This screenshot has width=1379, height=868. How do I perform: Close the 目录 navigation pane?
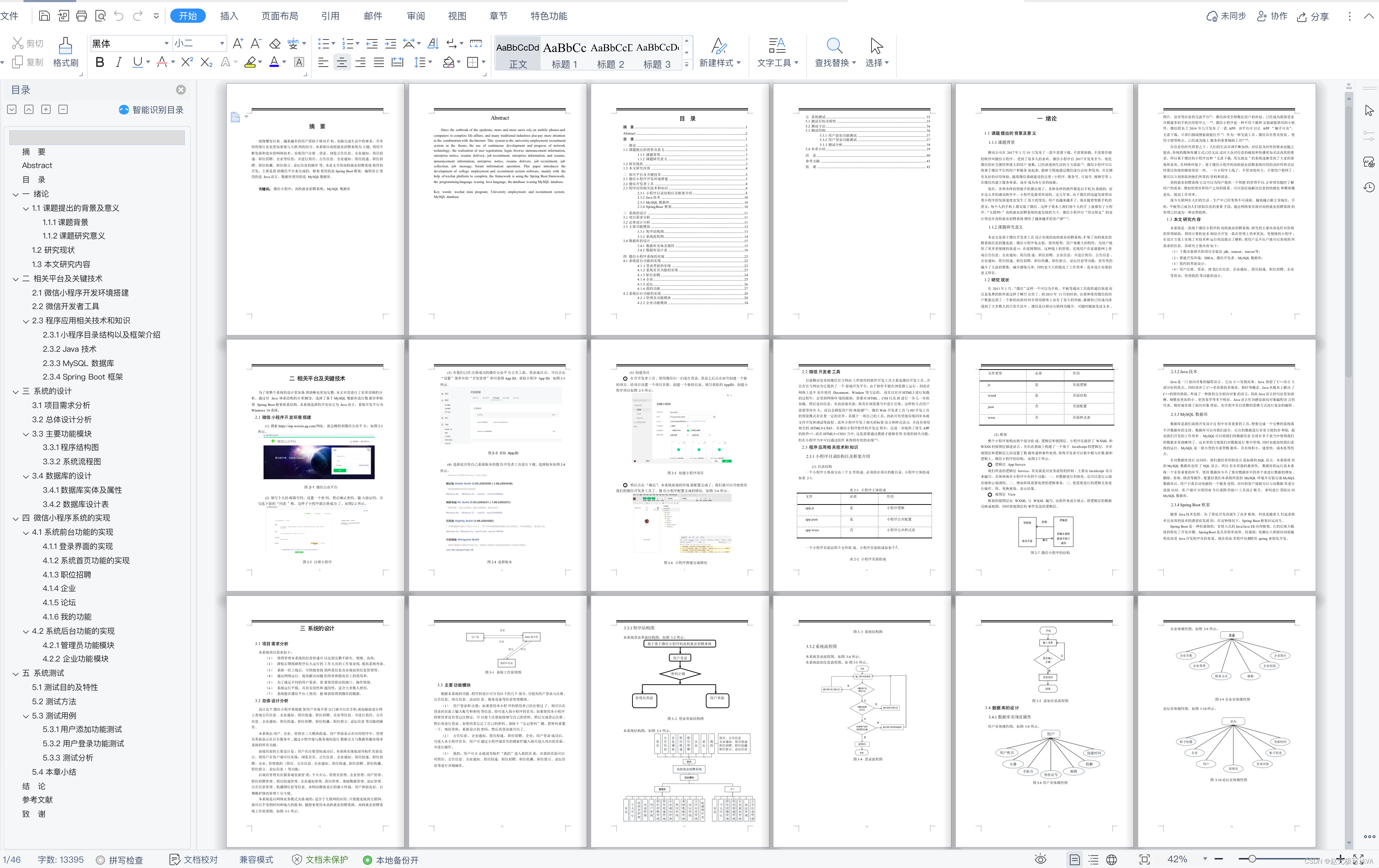point(181,90)
